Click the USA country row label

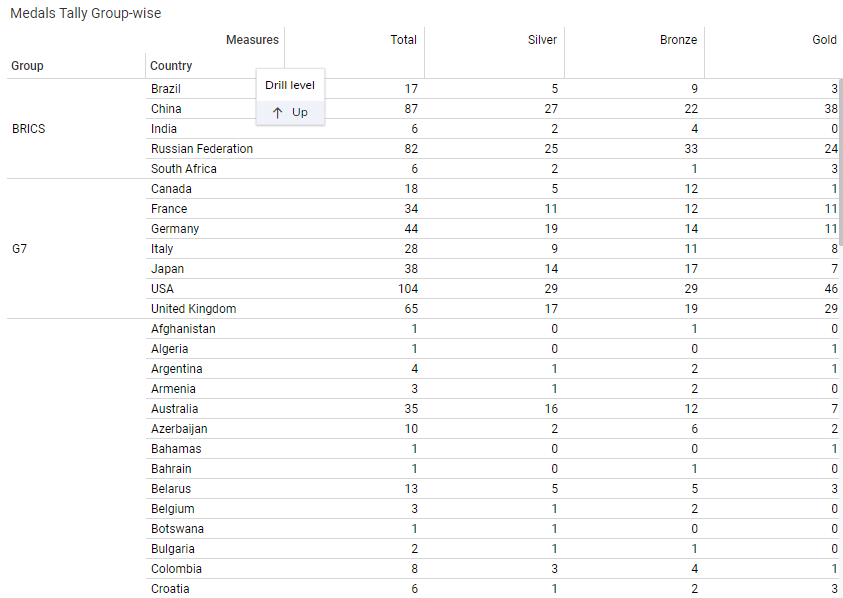tap(163, 289)
